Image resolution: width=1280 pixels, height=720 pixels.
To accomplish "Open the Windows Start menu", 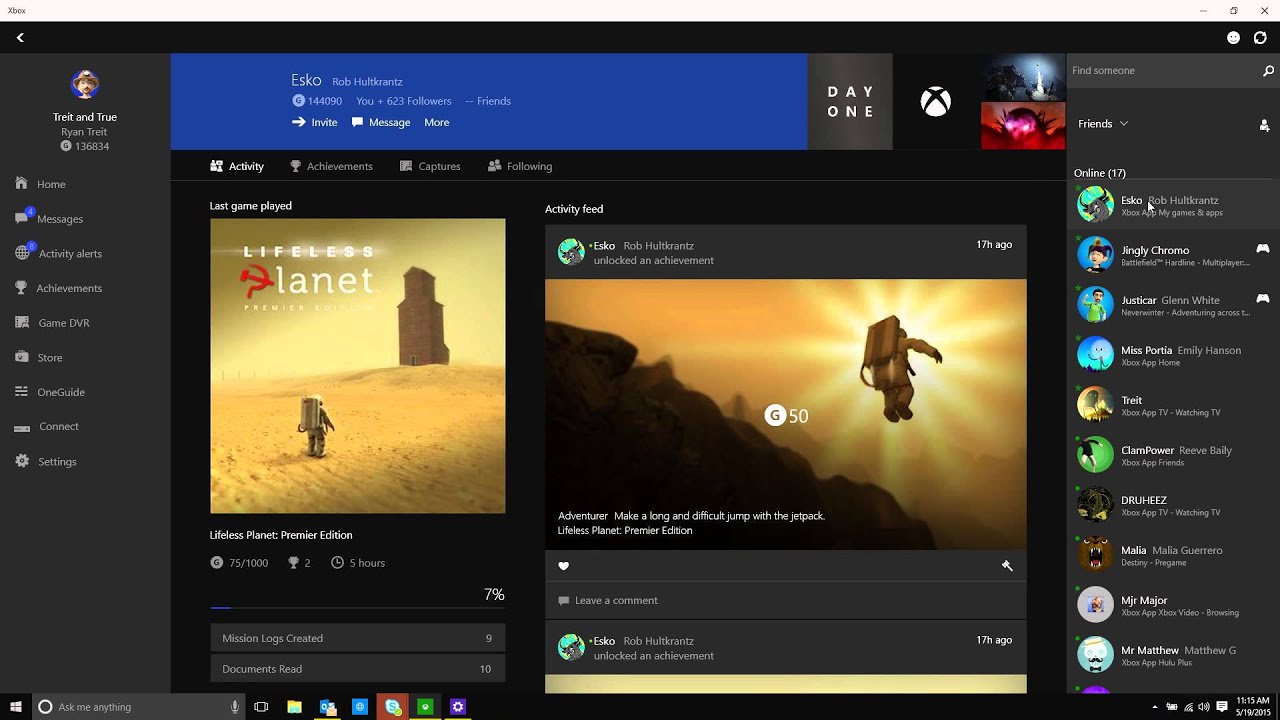I will click(x=16, y=707).
